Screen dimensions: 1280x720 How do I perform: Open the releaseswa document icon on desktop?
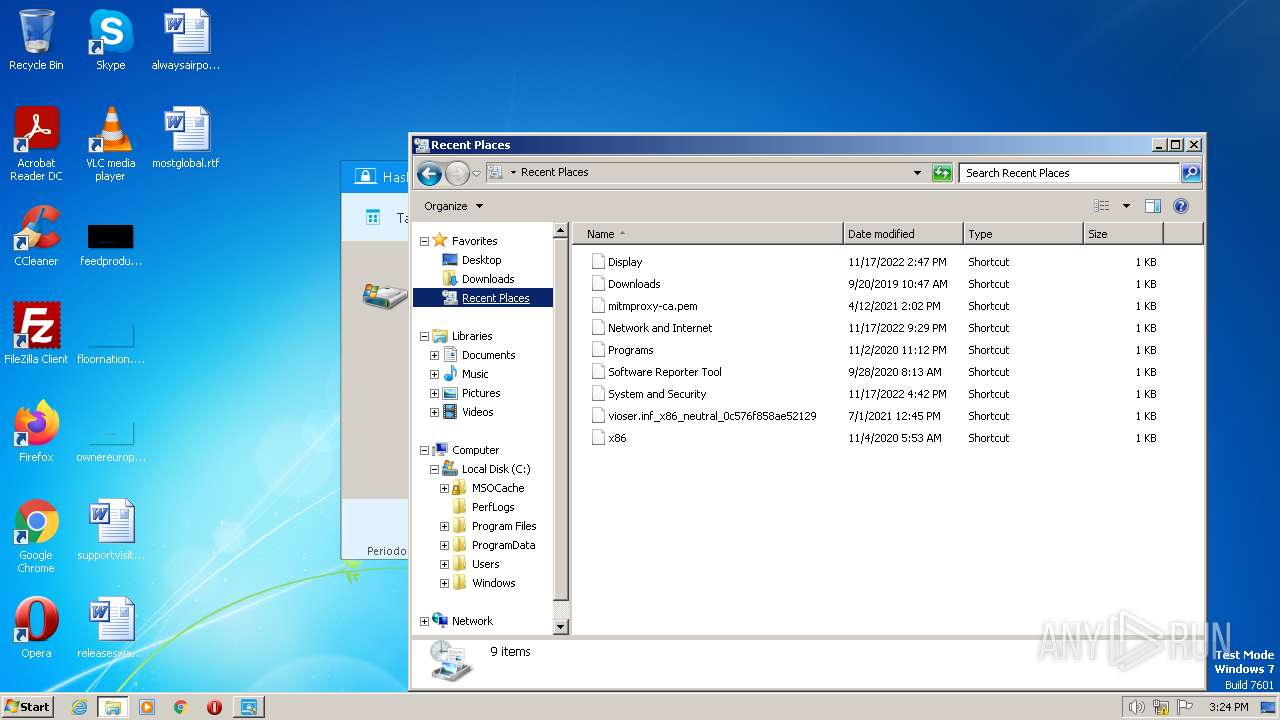point(110,628)
